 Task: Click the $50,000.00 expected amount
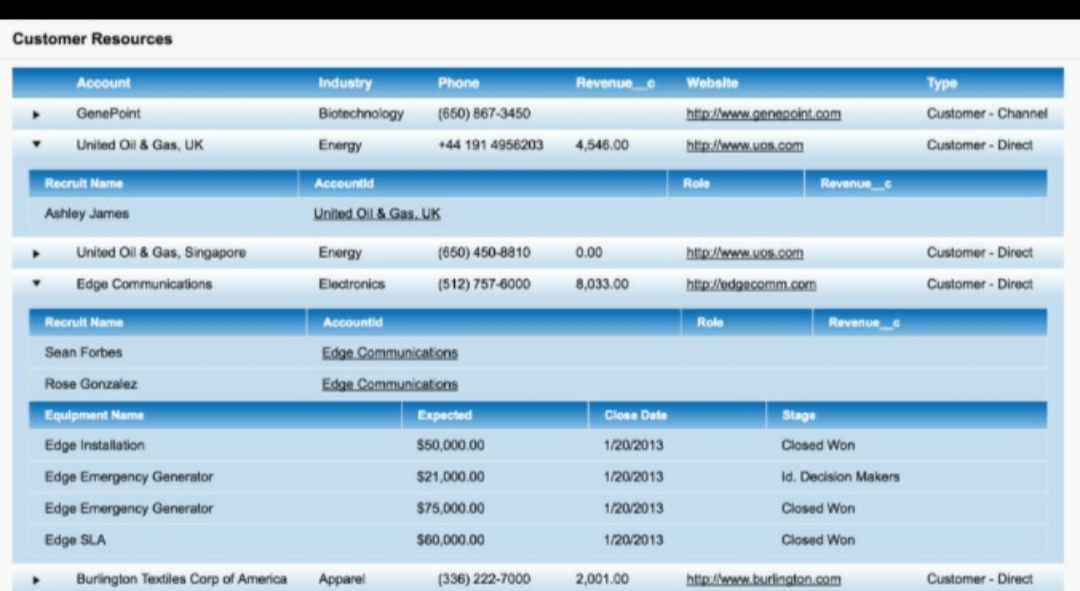(450, 446)
